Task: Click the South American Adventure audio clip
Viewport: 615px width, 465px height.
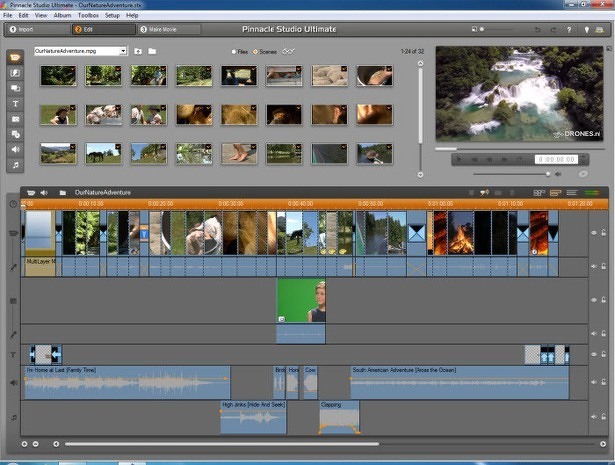Action: (x=458, y=383)
